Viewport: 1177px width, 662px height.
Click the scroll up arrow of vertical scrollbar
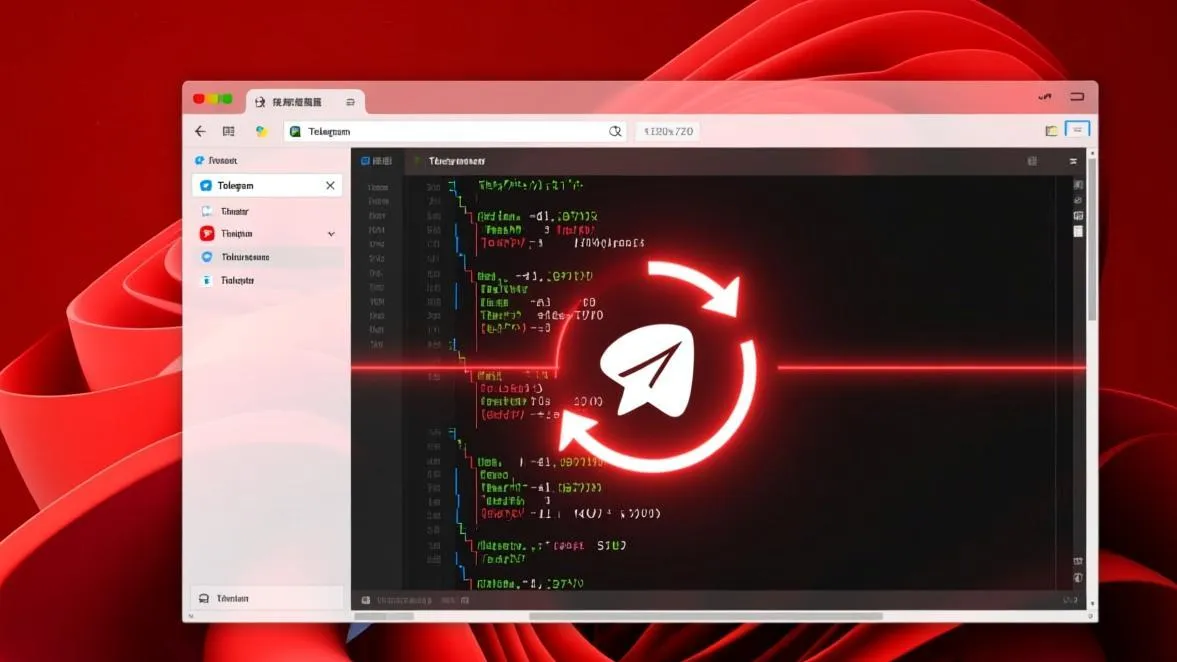[1092, 153]
